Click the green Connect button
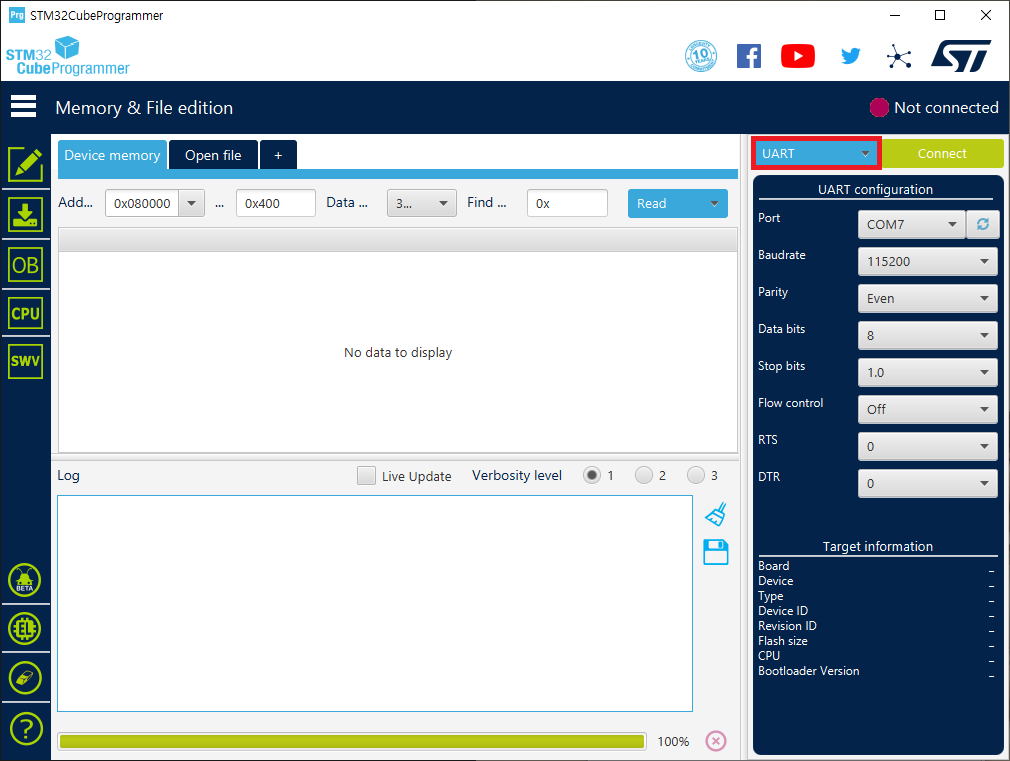 pos(942,153)
